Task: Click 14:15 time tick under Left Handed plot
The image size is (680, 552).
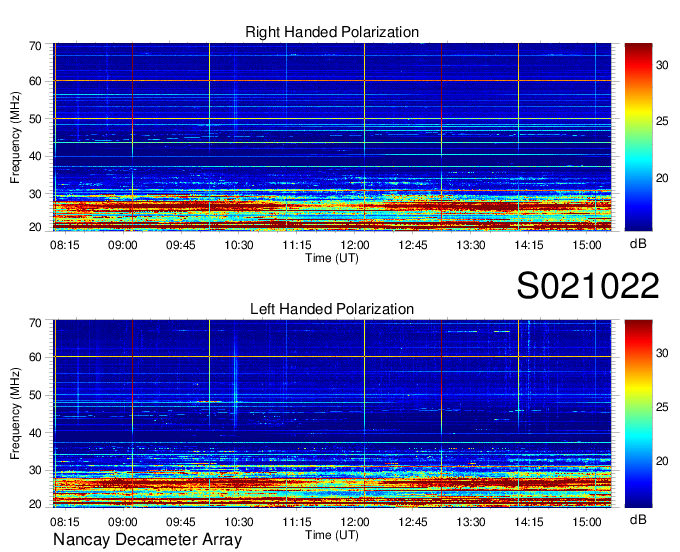Action: 529,522
